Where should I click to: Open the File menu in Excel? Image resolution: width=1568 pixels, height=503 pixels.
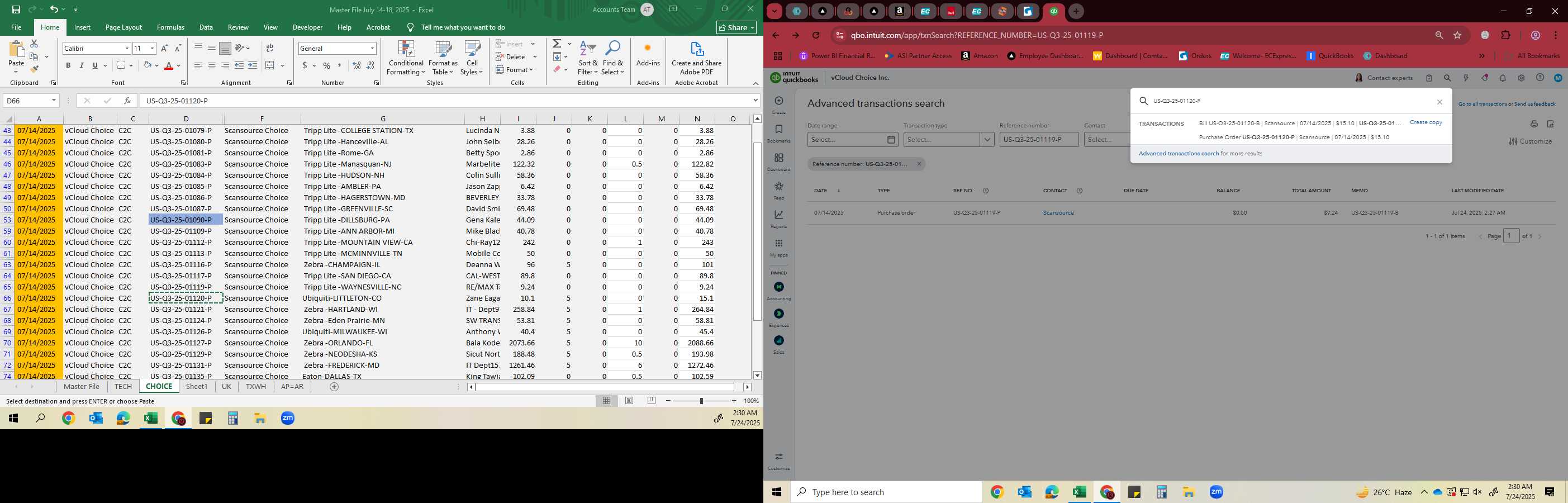[x=16, y=27]
